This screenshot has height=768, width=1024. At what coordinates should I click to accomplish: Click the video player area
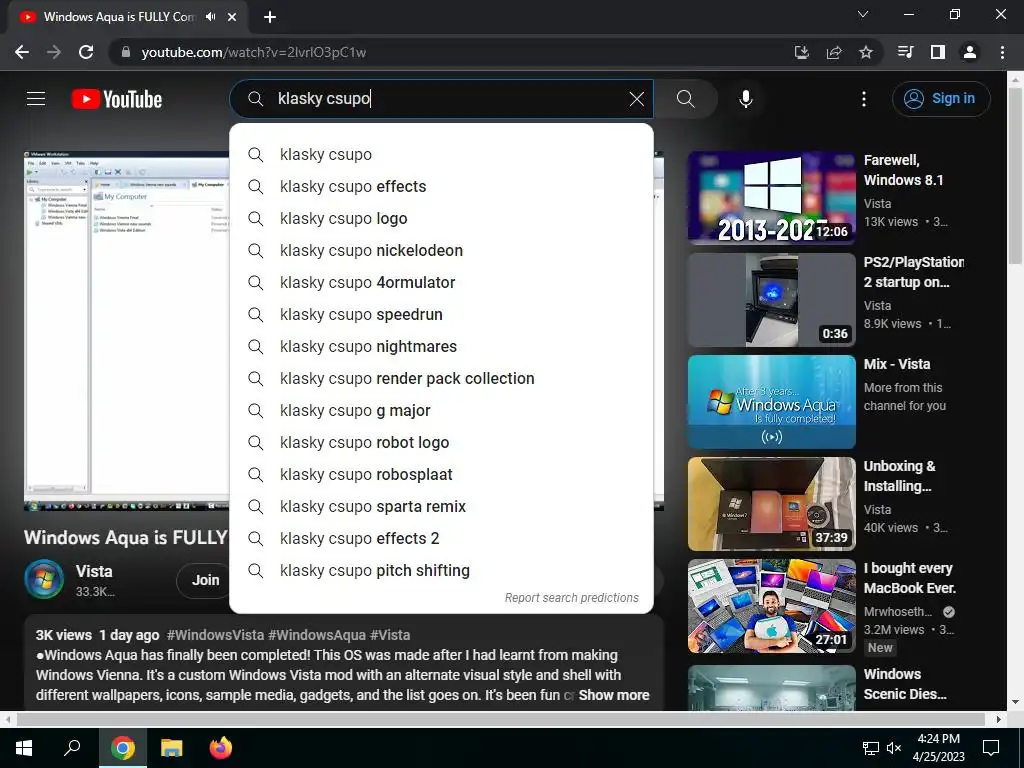tap(126, 330)
